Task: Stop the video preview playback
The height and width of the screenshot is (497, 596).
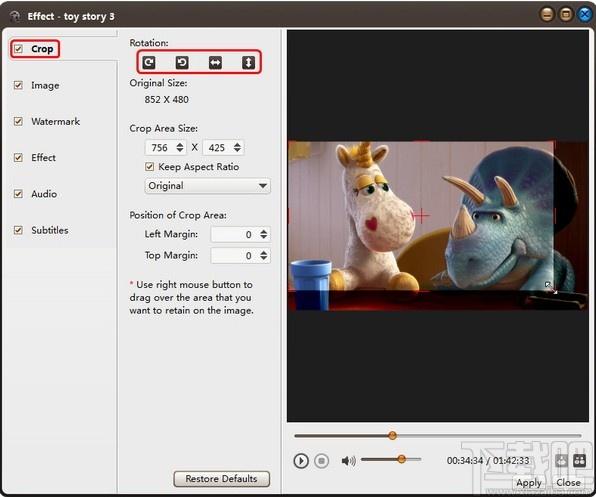Action: point(322,461)
